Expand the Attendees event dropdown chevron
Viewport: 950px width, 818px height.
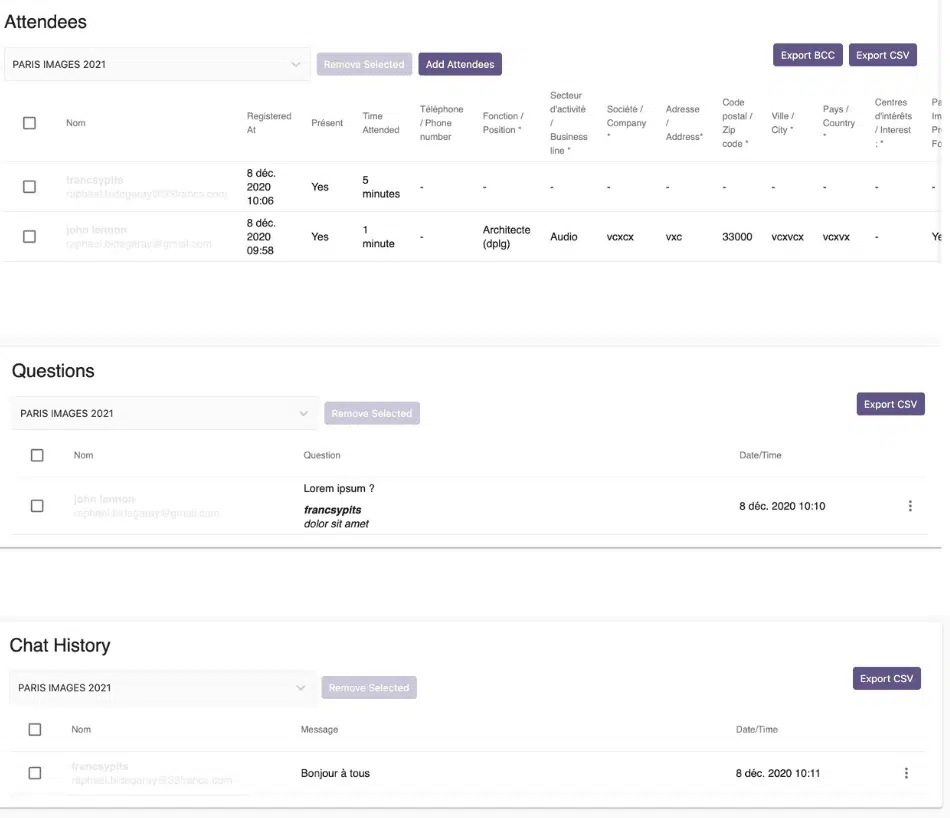coord(295,64)
